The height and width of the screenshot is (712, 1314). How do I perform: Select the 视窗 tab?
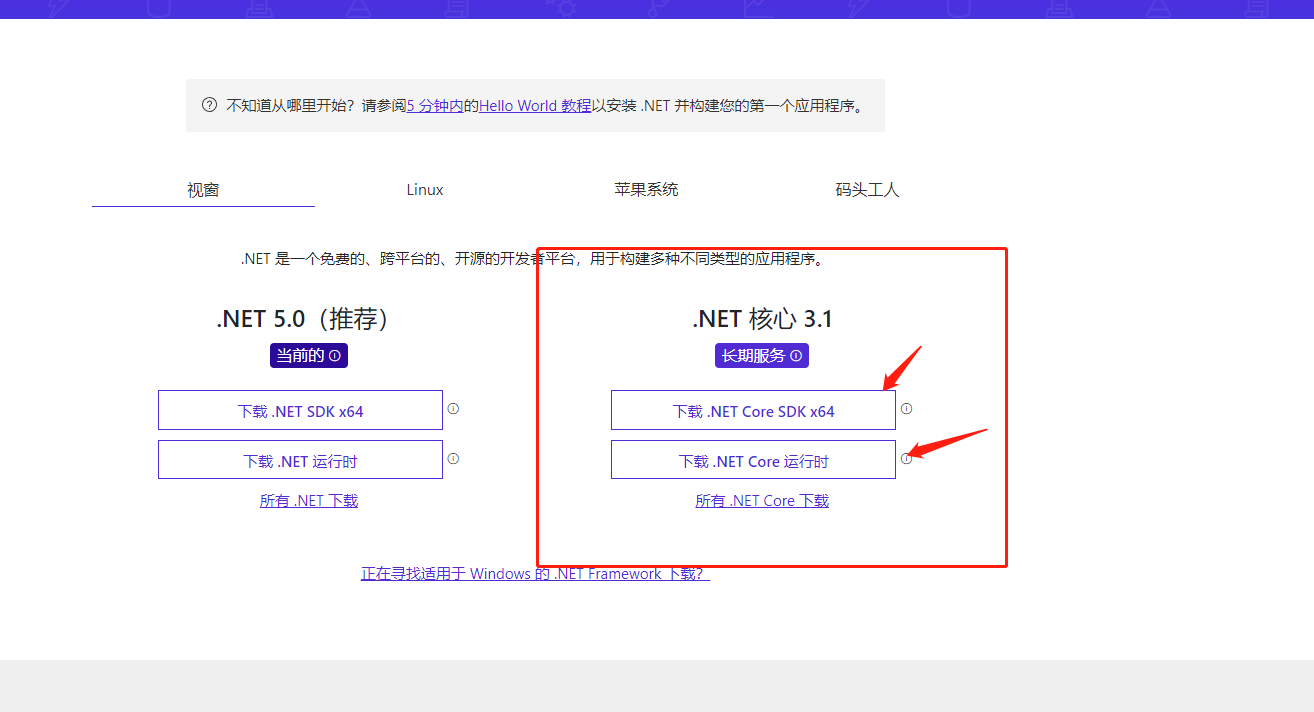click(x=203, y=189)
